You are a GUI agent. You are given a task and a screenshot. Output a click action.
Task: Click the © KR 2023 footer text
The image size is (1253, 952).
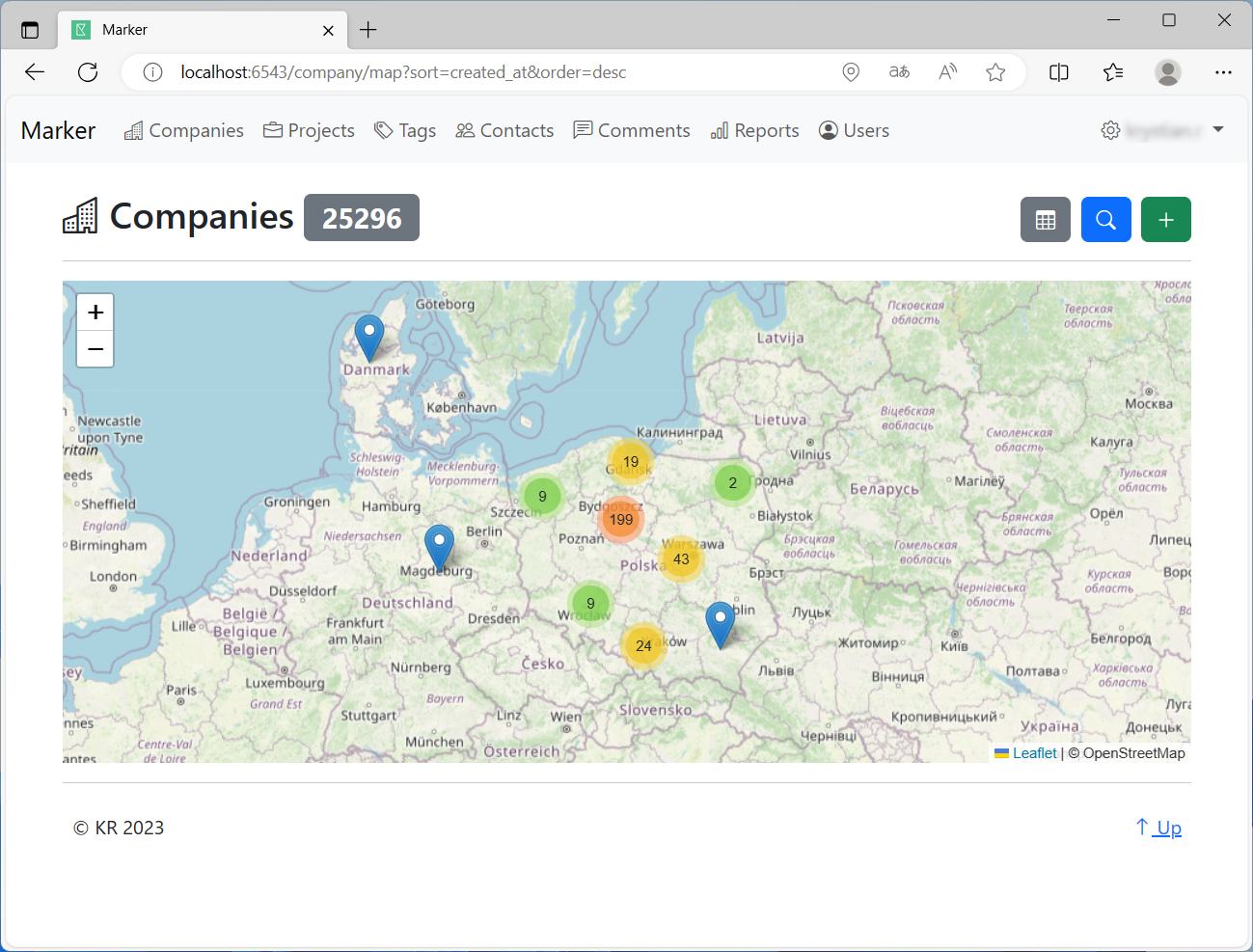coord(119,828)
